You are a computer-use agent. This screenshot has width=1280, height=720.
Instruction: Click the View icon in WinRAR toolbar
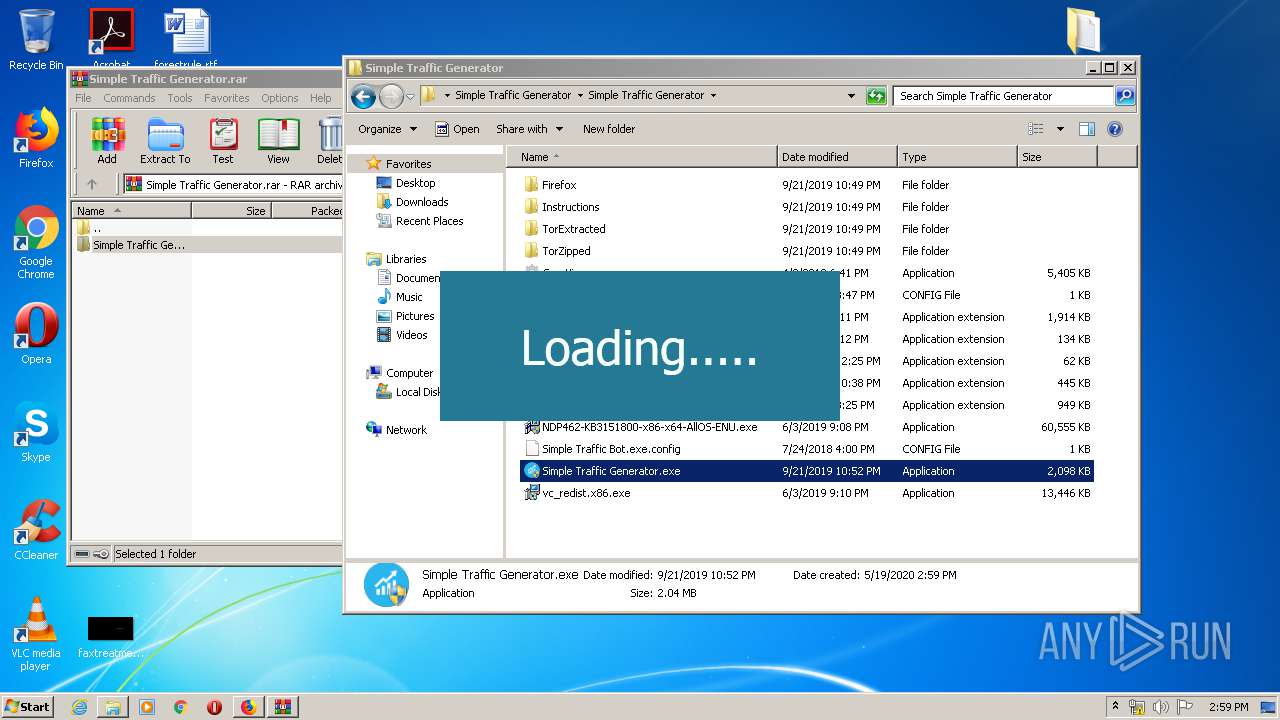[278, 140]
